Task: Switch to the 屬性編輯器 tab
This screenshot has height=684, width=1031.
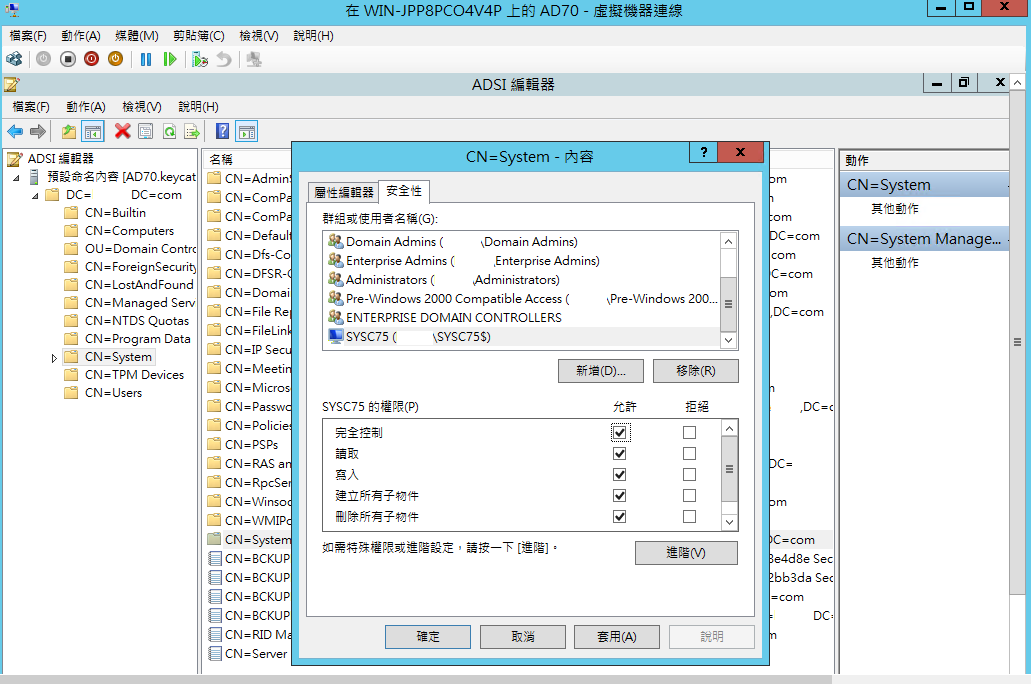Action: coord(344,193)
